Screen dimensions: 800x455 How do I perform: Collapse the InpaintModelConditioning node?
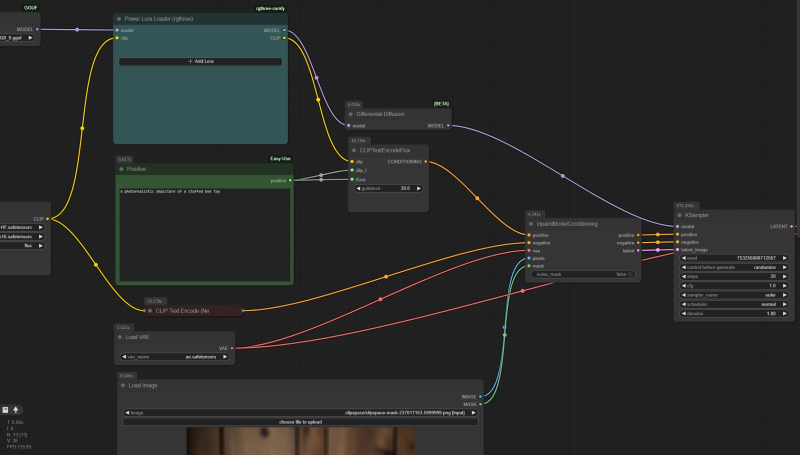(x=531, y=223)
